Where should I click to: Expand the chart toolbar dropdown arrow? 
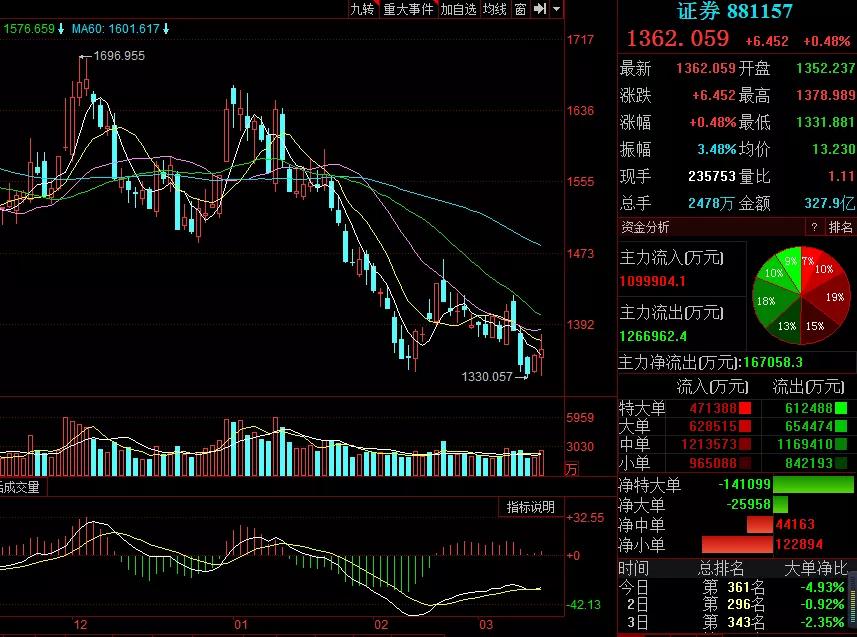[556, 9]
